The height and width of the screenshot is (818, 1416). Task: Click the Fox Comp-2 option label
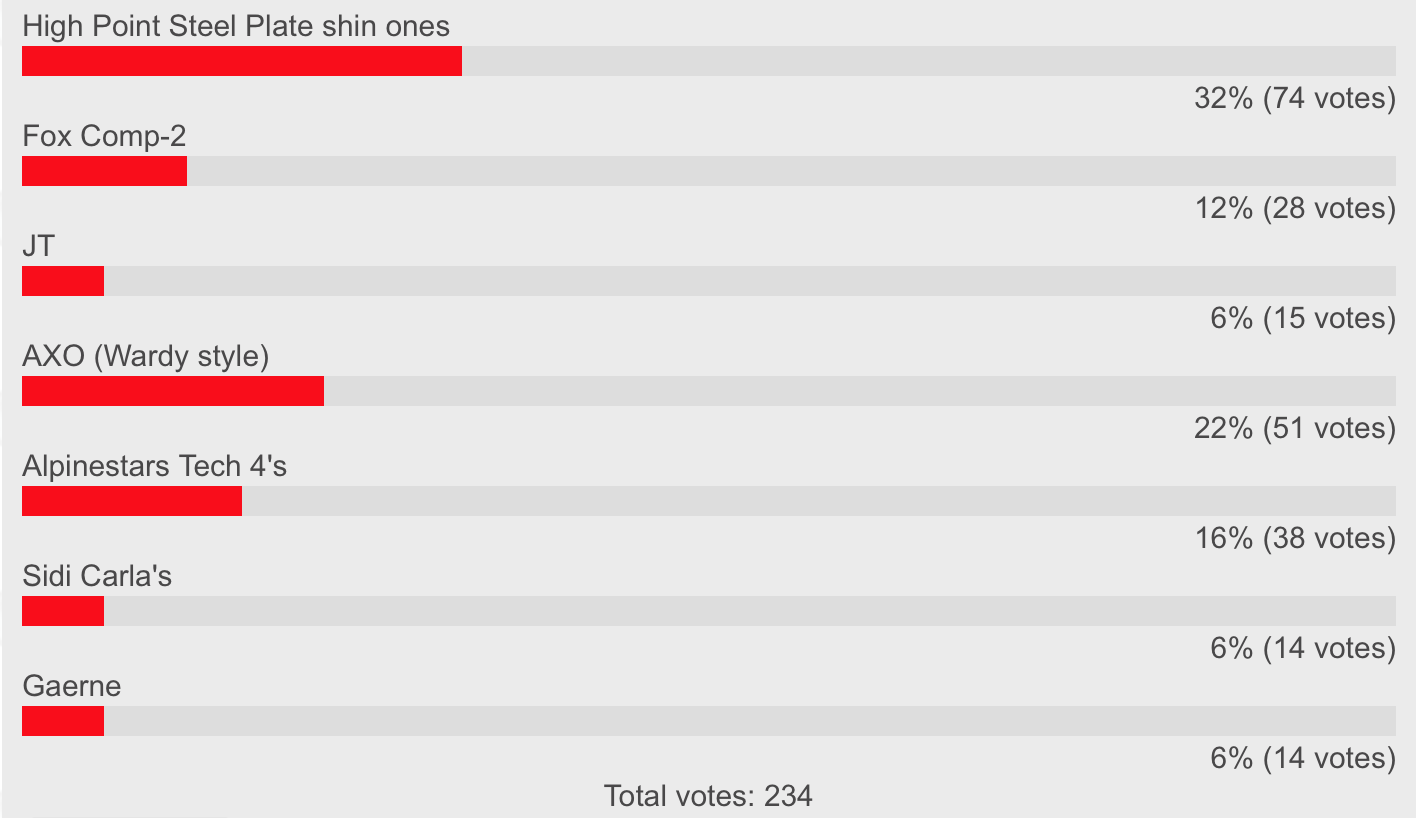coord(104,136)
